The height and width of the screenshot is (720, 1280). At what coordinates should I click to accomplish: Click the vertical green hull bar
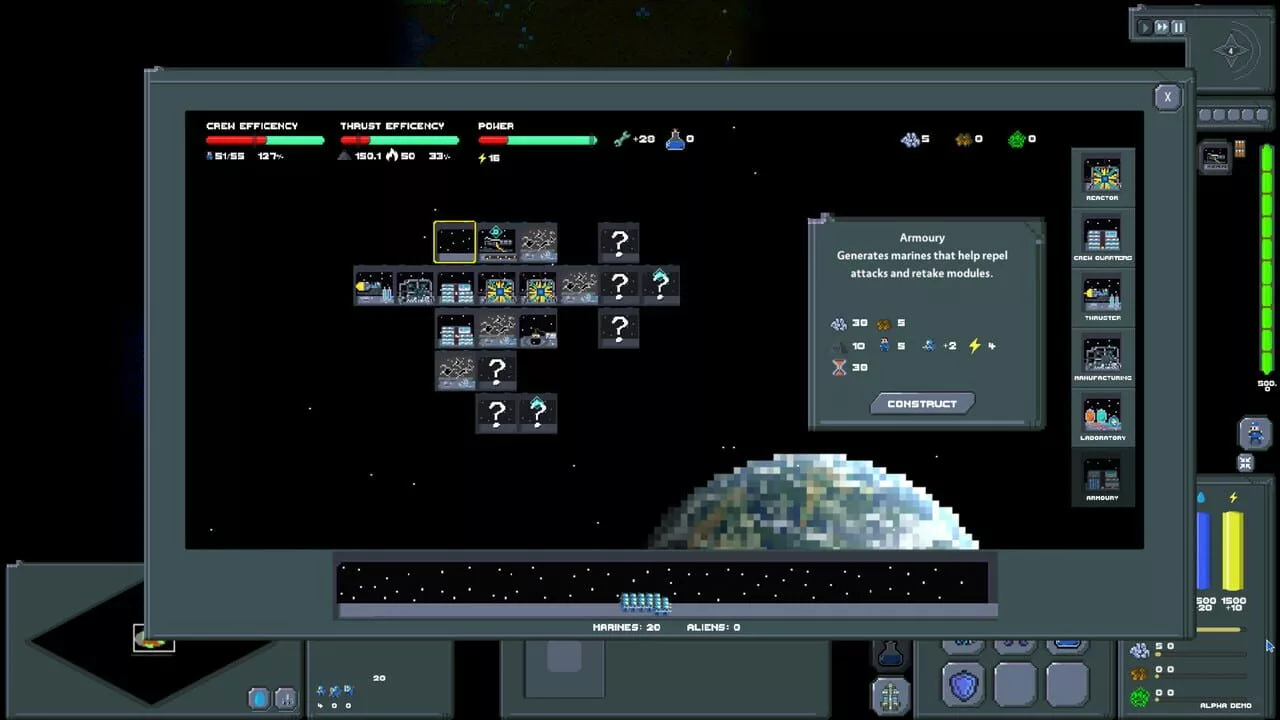point(1266,260)
